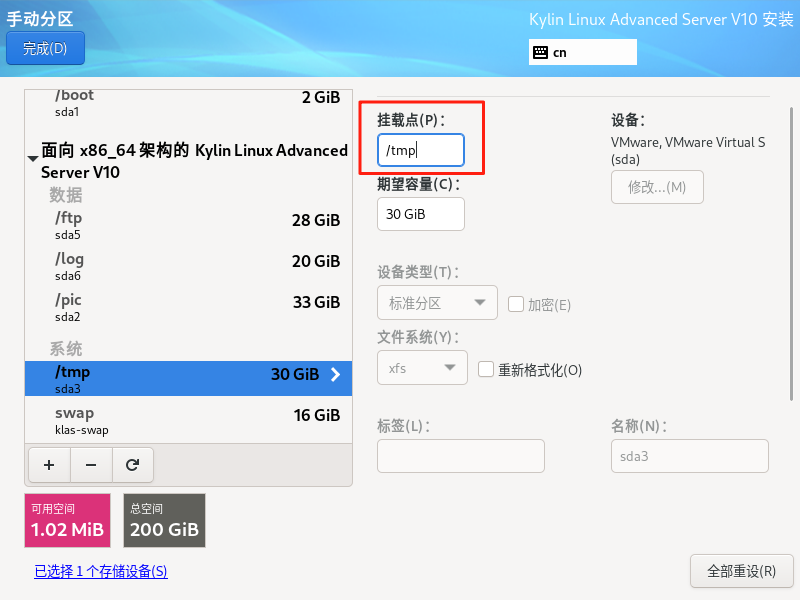
Task: Enable the 加密(E) encrypt checkbox
Action: click(x=516, y=304)
